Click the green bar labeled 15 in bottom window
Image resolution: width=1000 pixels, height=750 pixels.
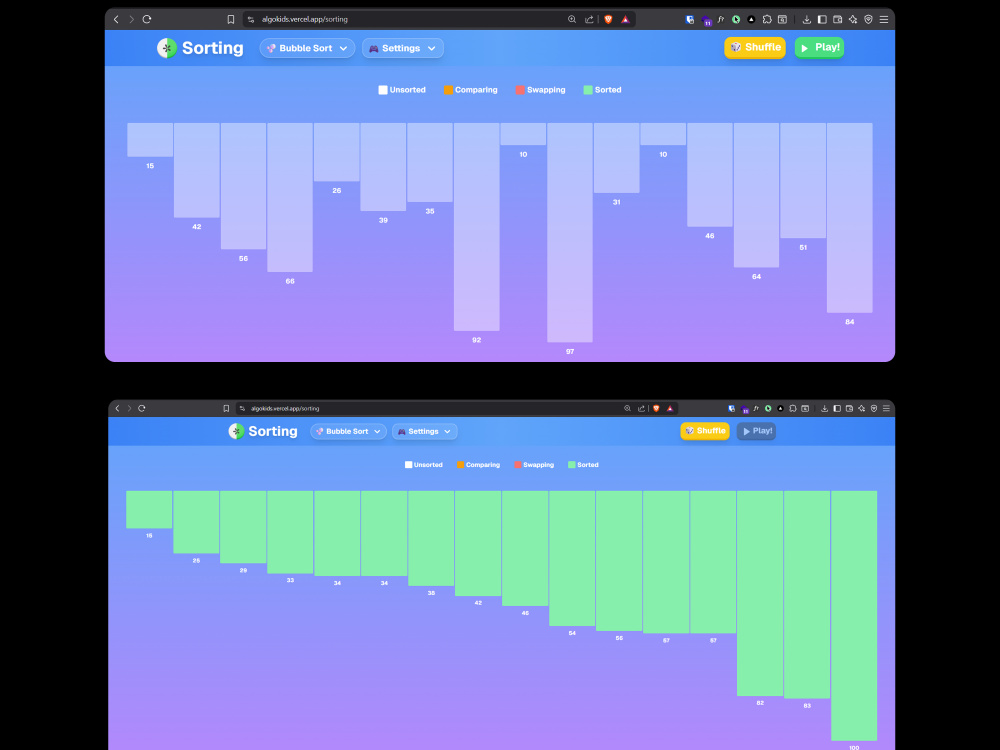coord(149,510)
